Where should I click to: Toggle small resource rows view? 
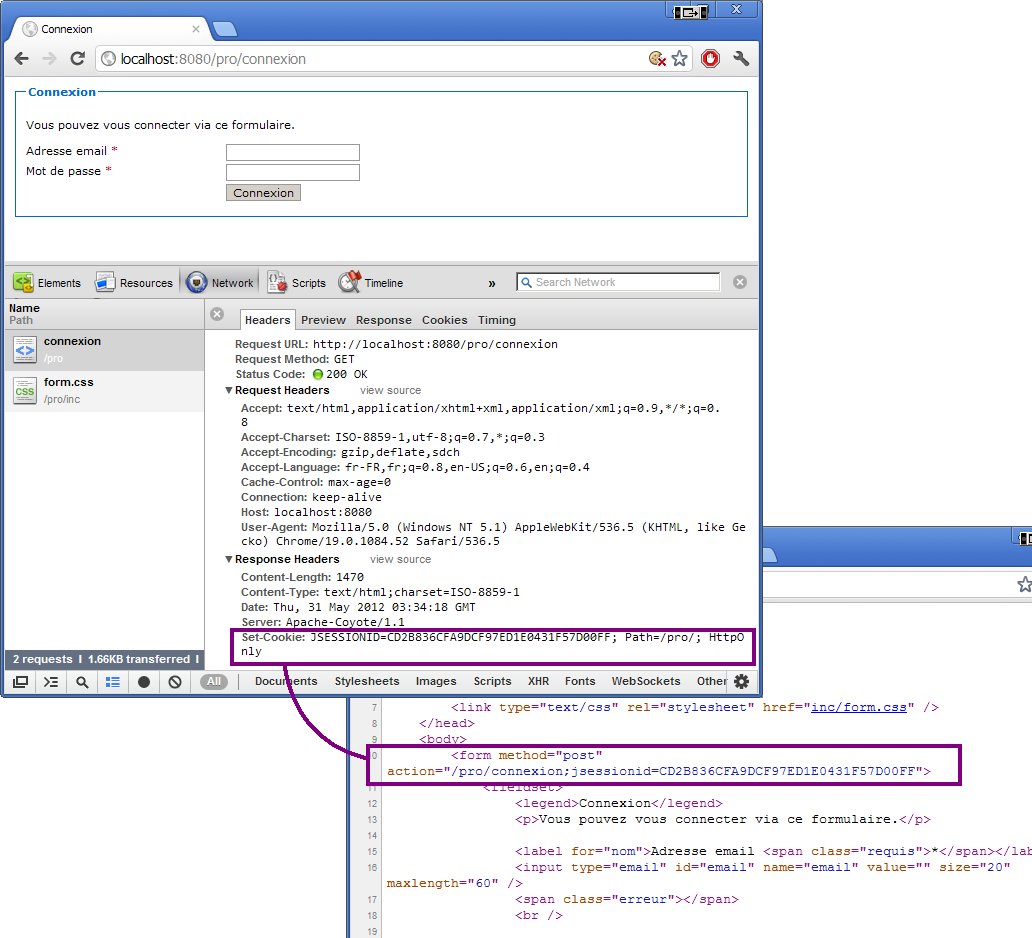coord(113,682)
